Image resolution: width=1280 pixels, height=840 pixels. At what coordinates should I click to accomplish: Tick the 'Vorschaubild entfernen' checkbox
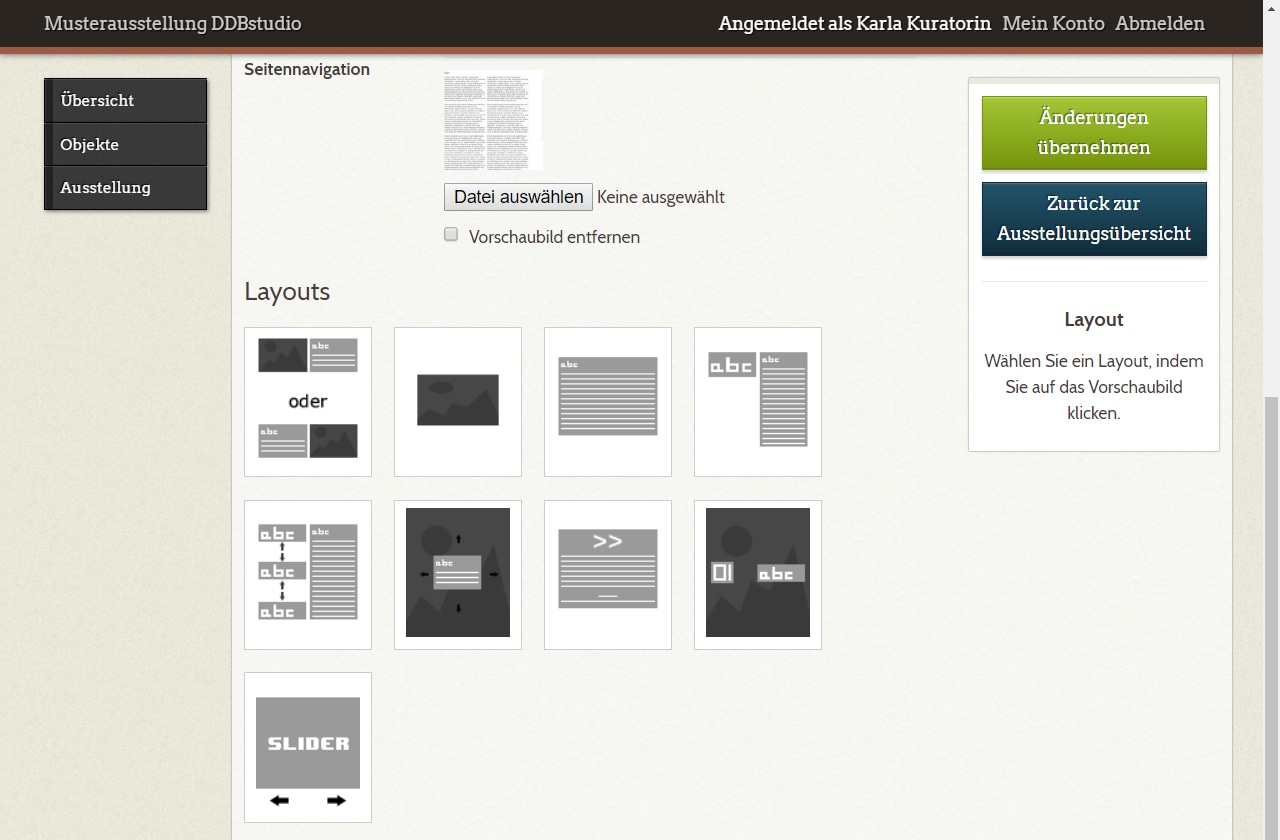tap(451, 234)
